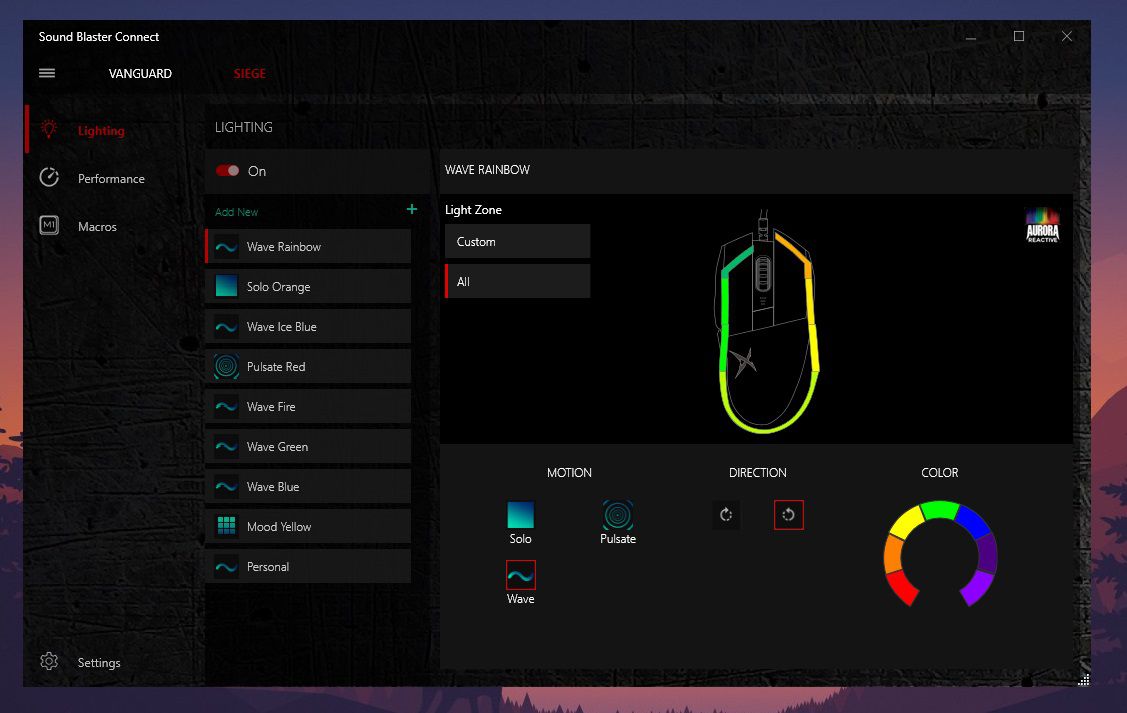Image resolution: width=1127 pixels, height=713 pixels.
Task: Open Settings from the sidebar
Action: 98,663
